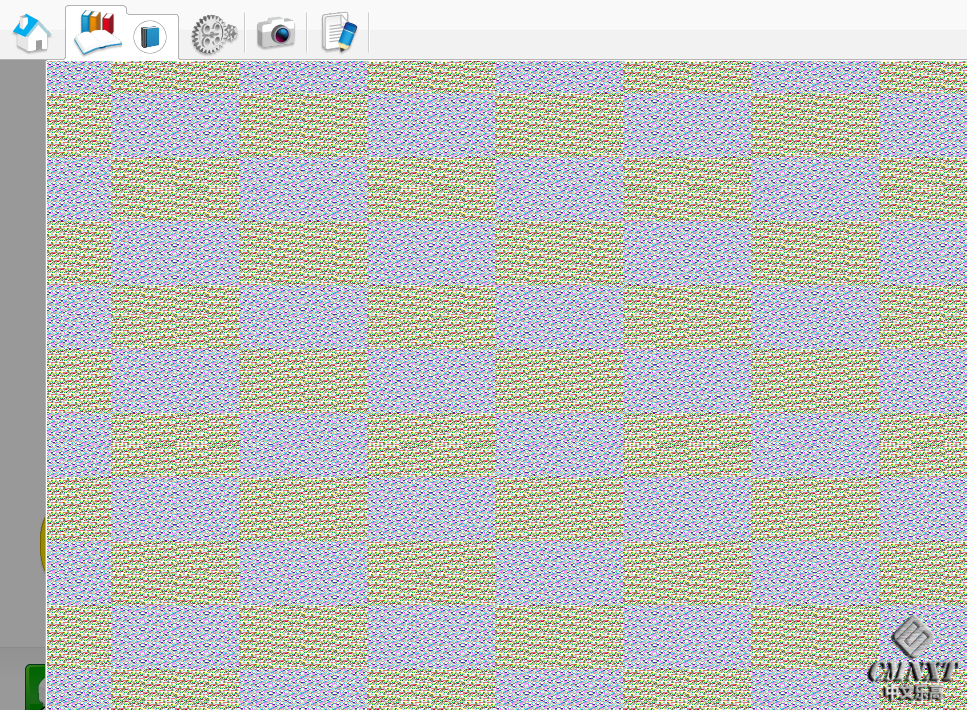Open the document with pencil editor icon
This screenshot has width=967, height=710.
click(x=338, y=33)
